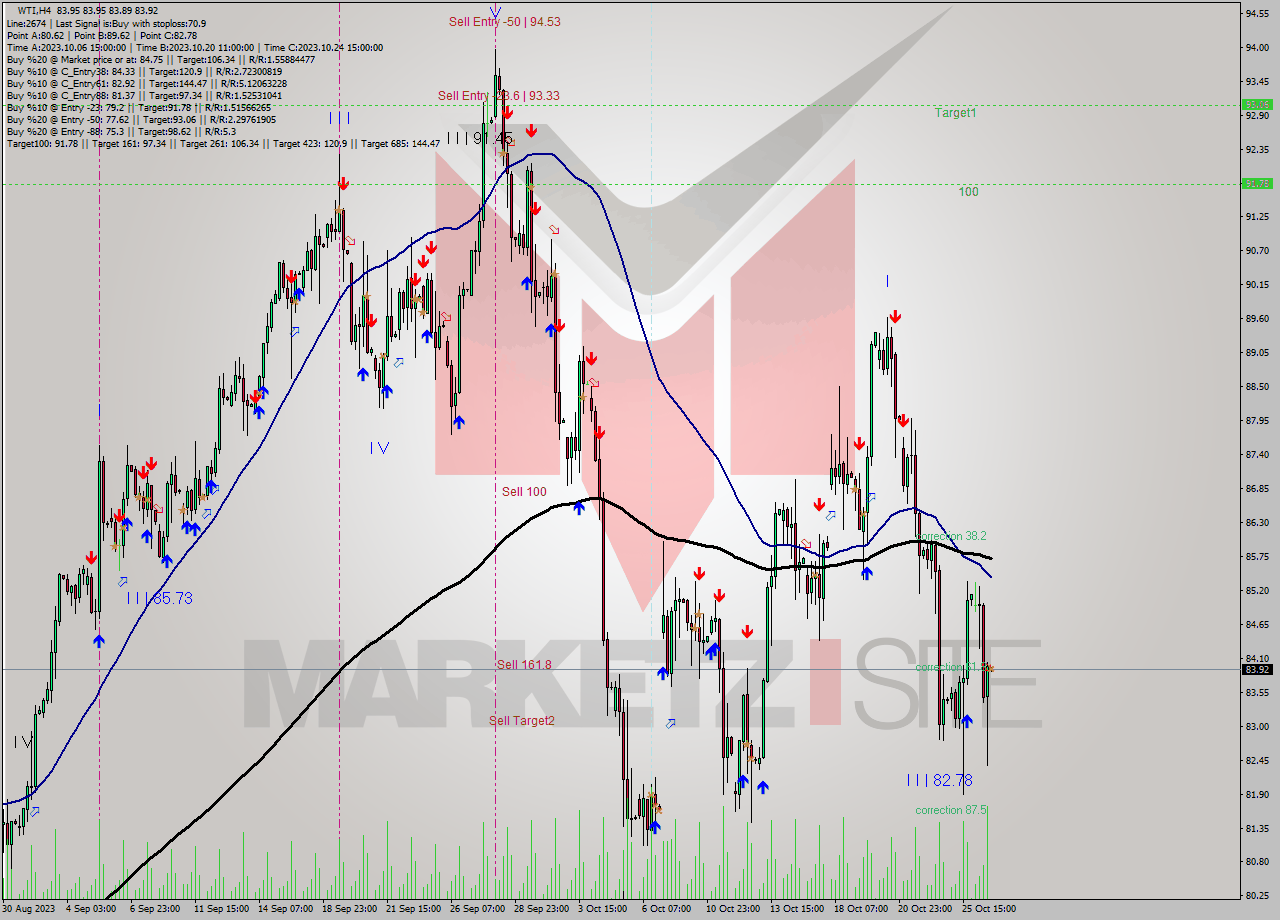Click the 'Point A:80.62' info line
Viewport: 1280px width, 920px height.
point(102,35)
